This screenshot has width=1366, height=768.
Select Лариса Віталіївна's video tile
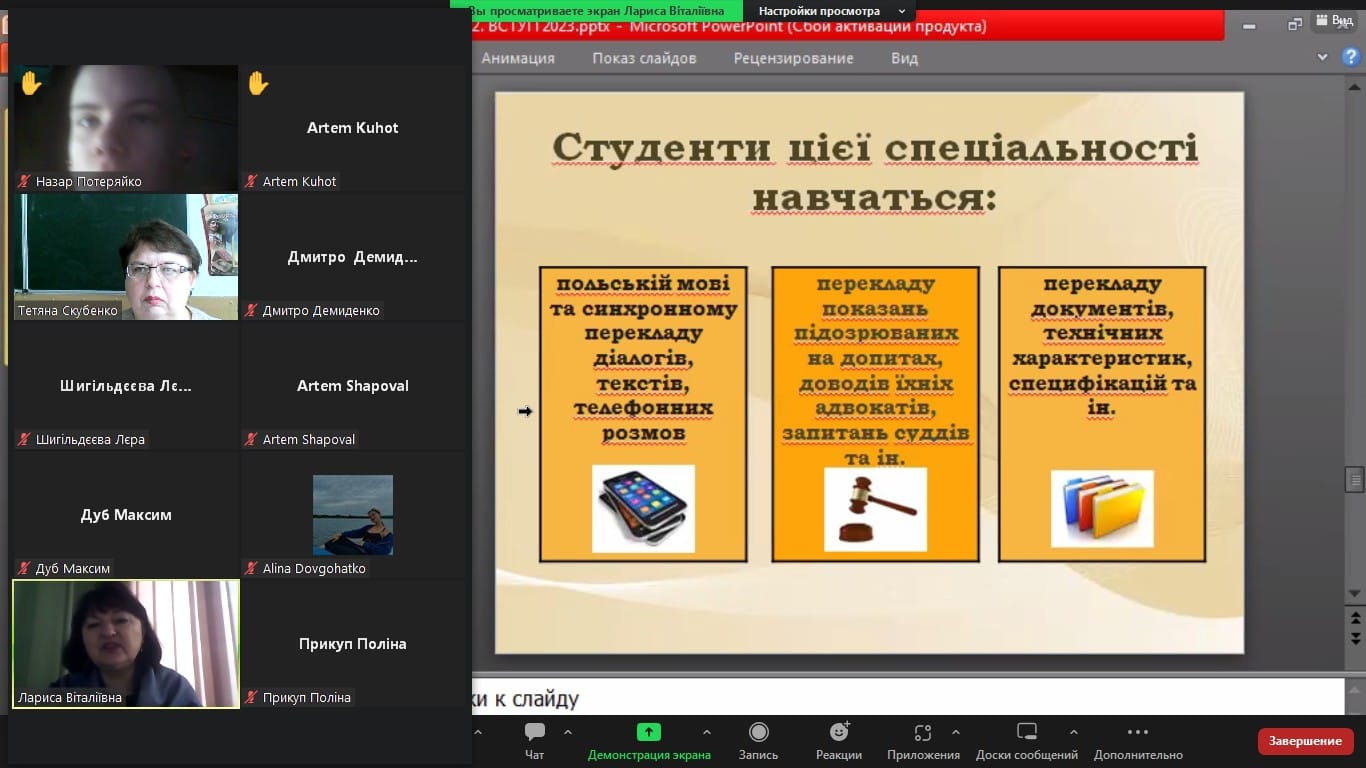tap(126, 643)
